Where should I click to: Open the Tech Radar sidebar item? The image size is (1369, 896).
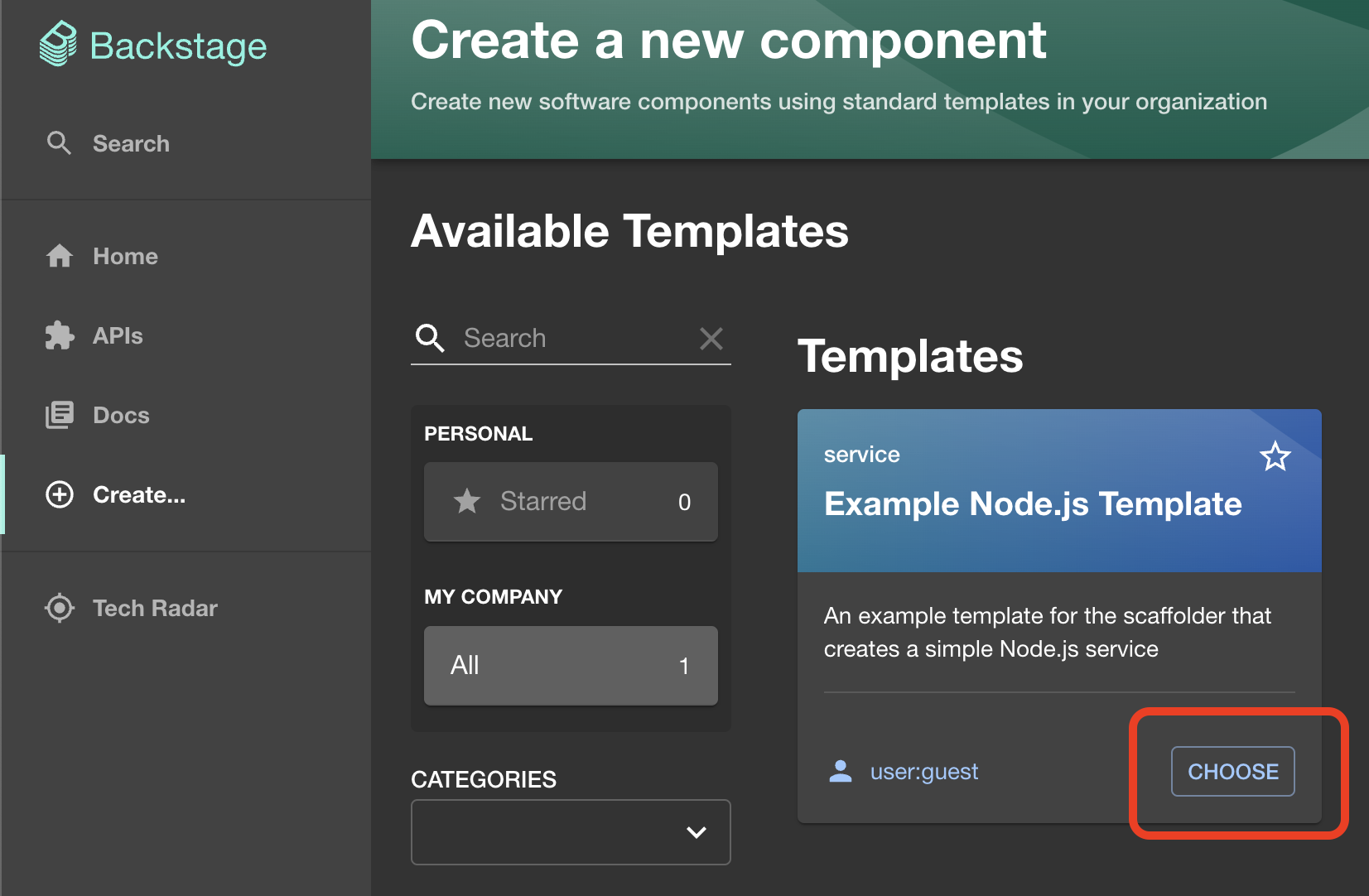point(155,608)
